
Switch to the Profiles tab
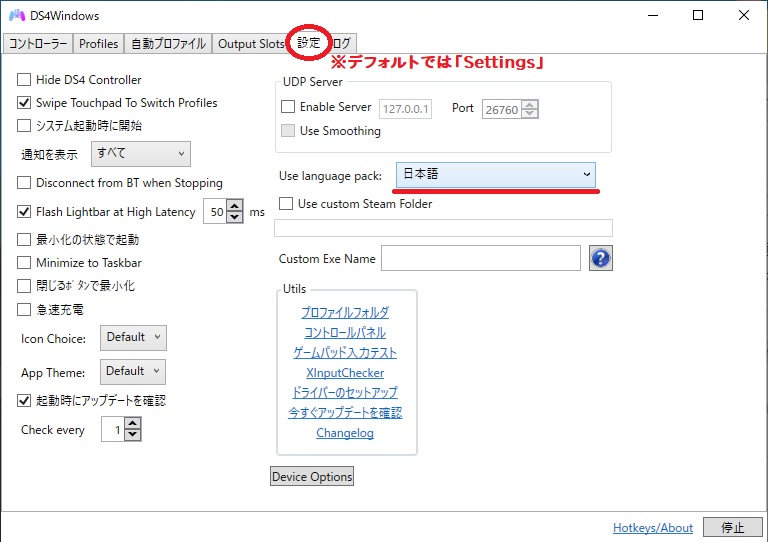98,44
